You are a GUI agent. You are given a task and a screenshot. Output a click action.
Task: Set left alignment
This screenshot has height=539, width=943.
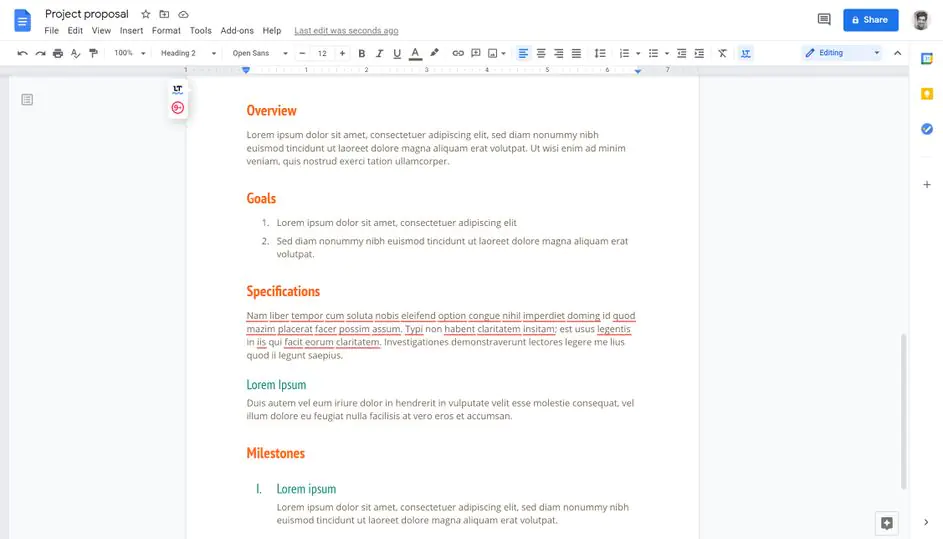523,54
